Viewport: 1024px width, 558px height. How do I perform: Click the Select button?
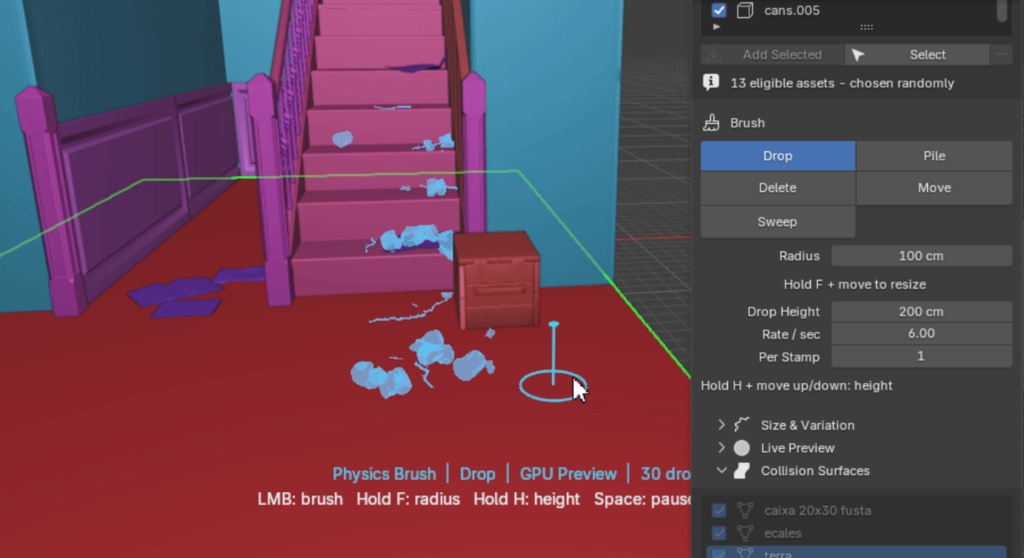coord(917,55)
